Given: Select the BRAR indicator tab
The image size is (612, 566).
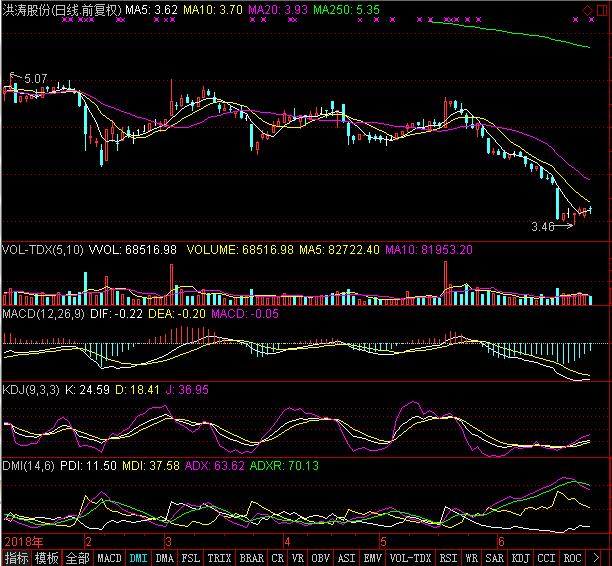Looking at the screenshot, I should click(251, 558).
